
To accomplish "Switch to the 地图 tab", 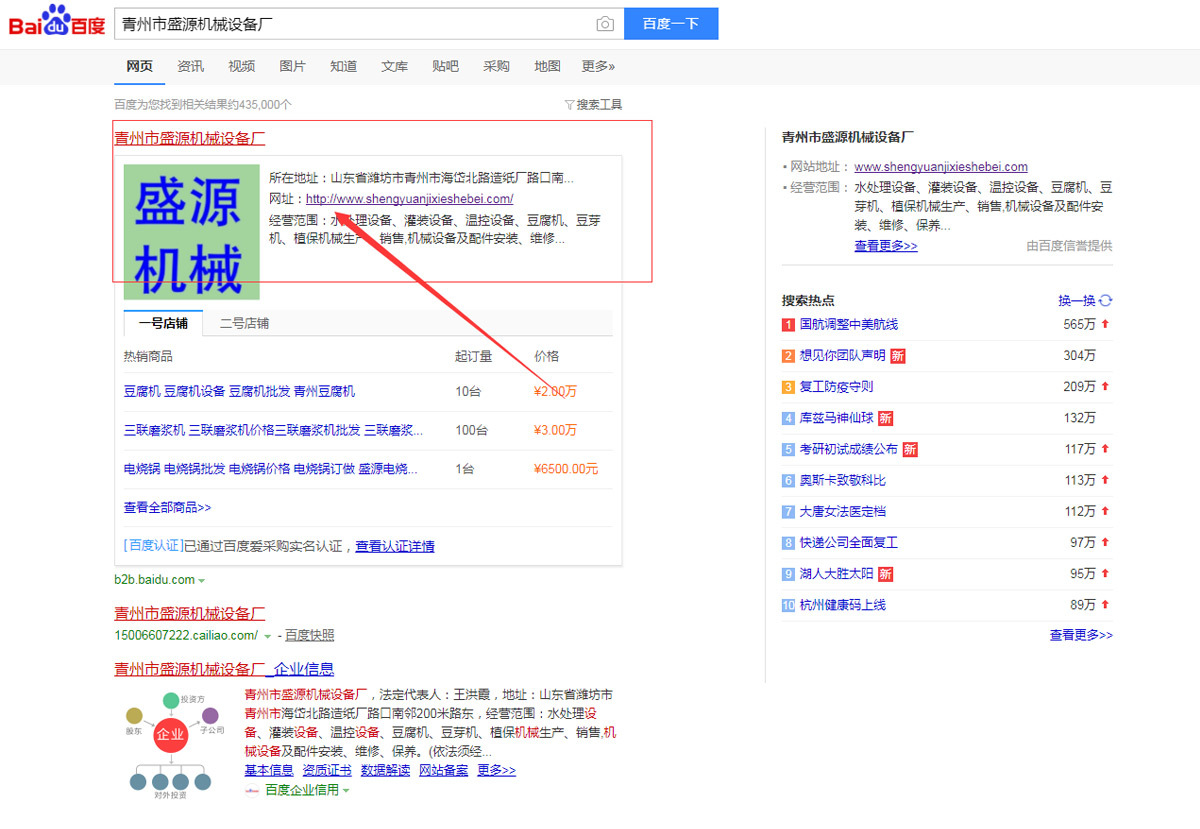I will [x=547, y=66].
